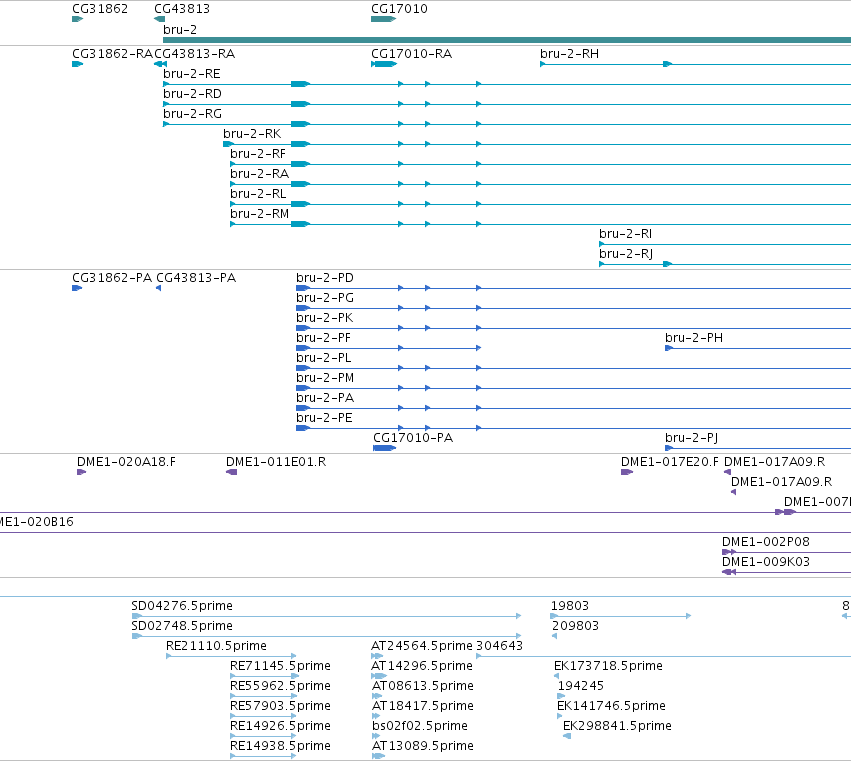Choose transcript bru-2-RG
The height and width of the screenshot is (761, 851).
pos(192,114)
